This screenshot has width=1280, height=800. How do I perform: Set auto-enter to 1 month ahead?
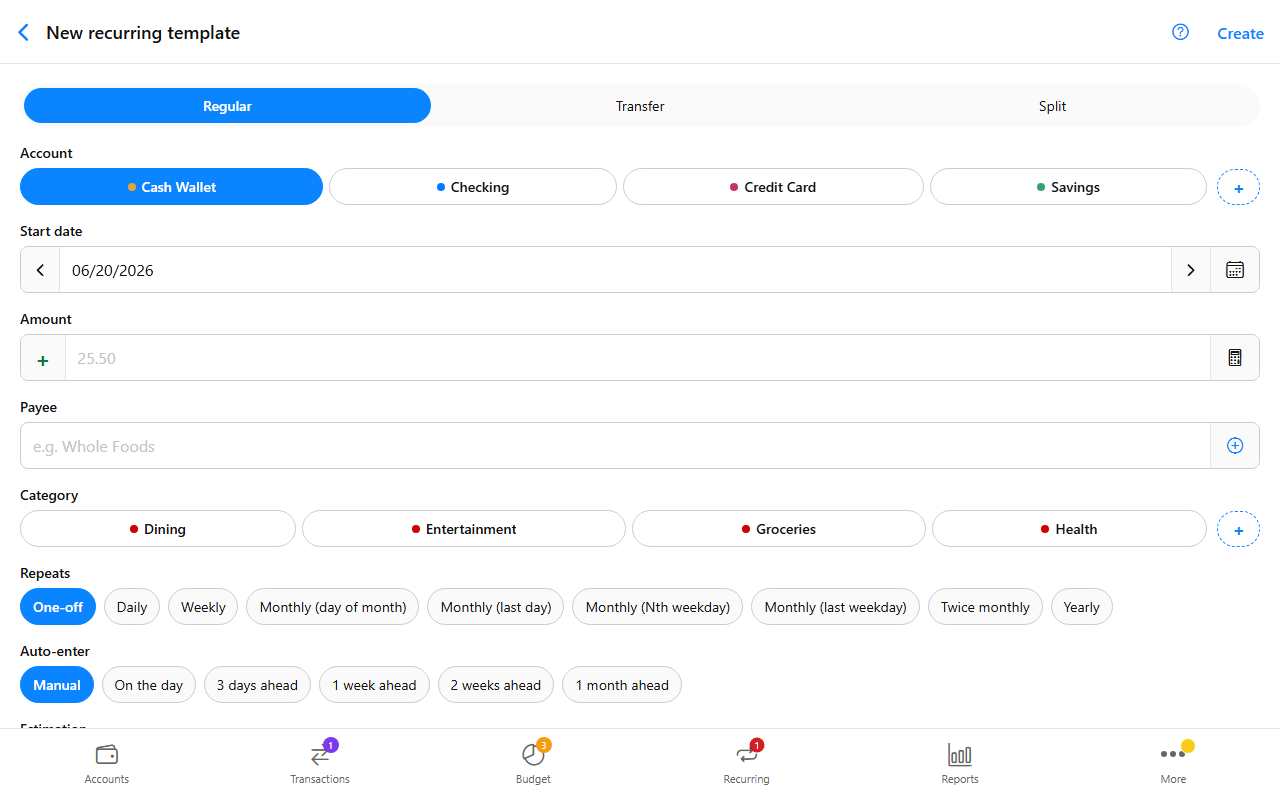(x=622, y=685)
